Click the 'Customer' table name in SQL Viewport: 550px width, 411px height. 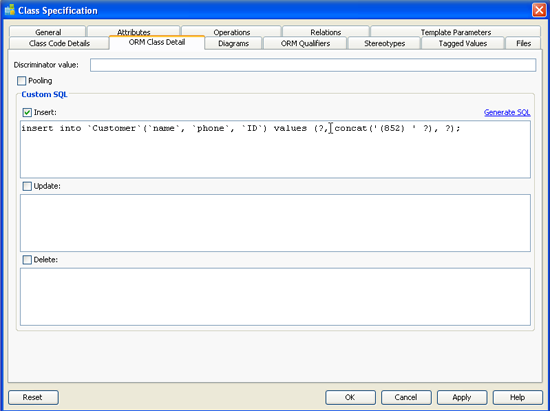(114, 128)
